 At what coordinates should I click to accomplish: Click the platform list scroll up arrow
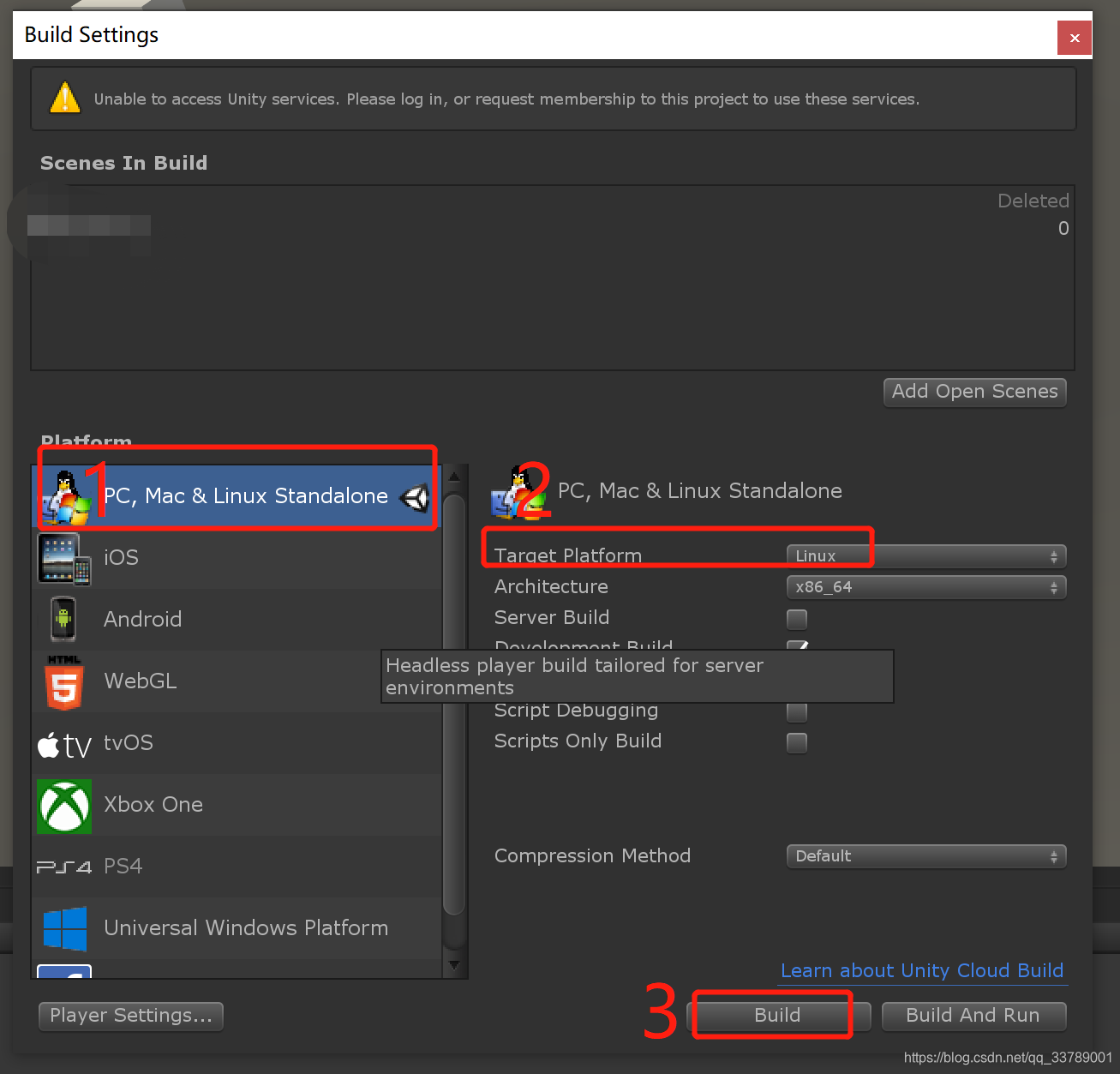pos(454,477)
